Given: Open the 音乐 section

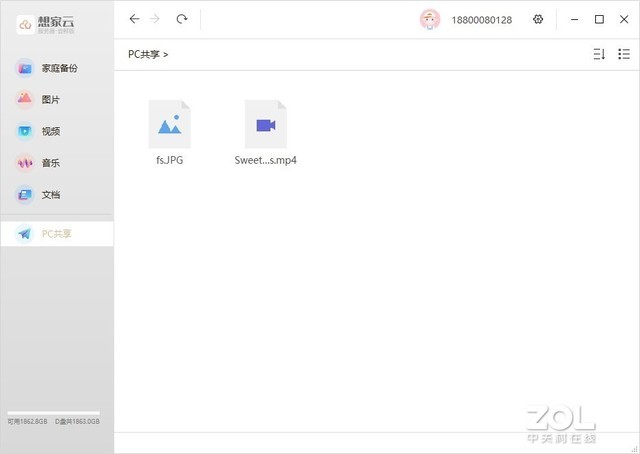Looking at the screenshot, I should 57,163.
